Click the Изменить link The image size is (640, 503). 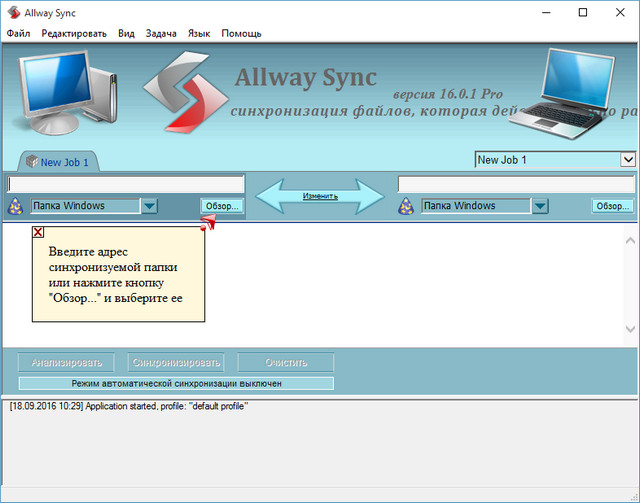[x=321, y=196]
